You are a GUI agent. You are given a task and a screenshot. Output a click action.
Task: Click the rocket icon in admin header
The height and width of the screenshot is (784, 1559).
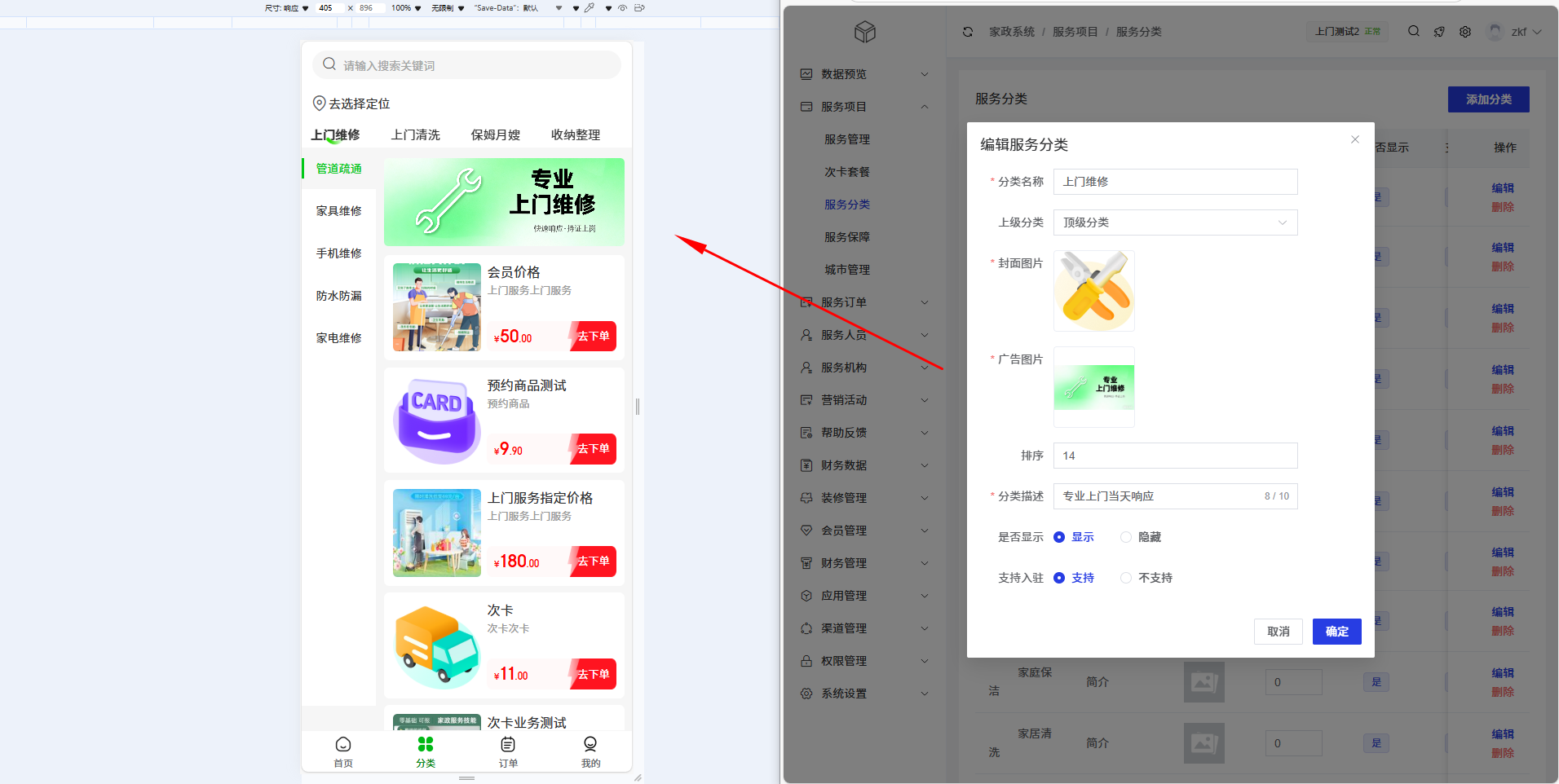[1439, 32]
